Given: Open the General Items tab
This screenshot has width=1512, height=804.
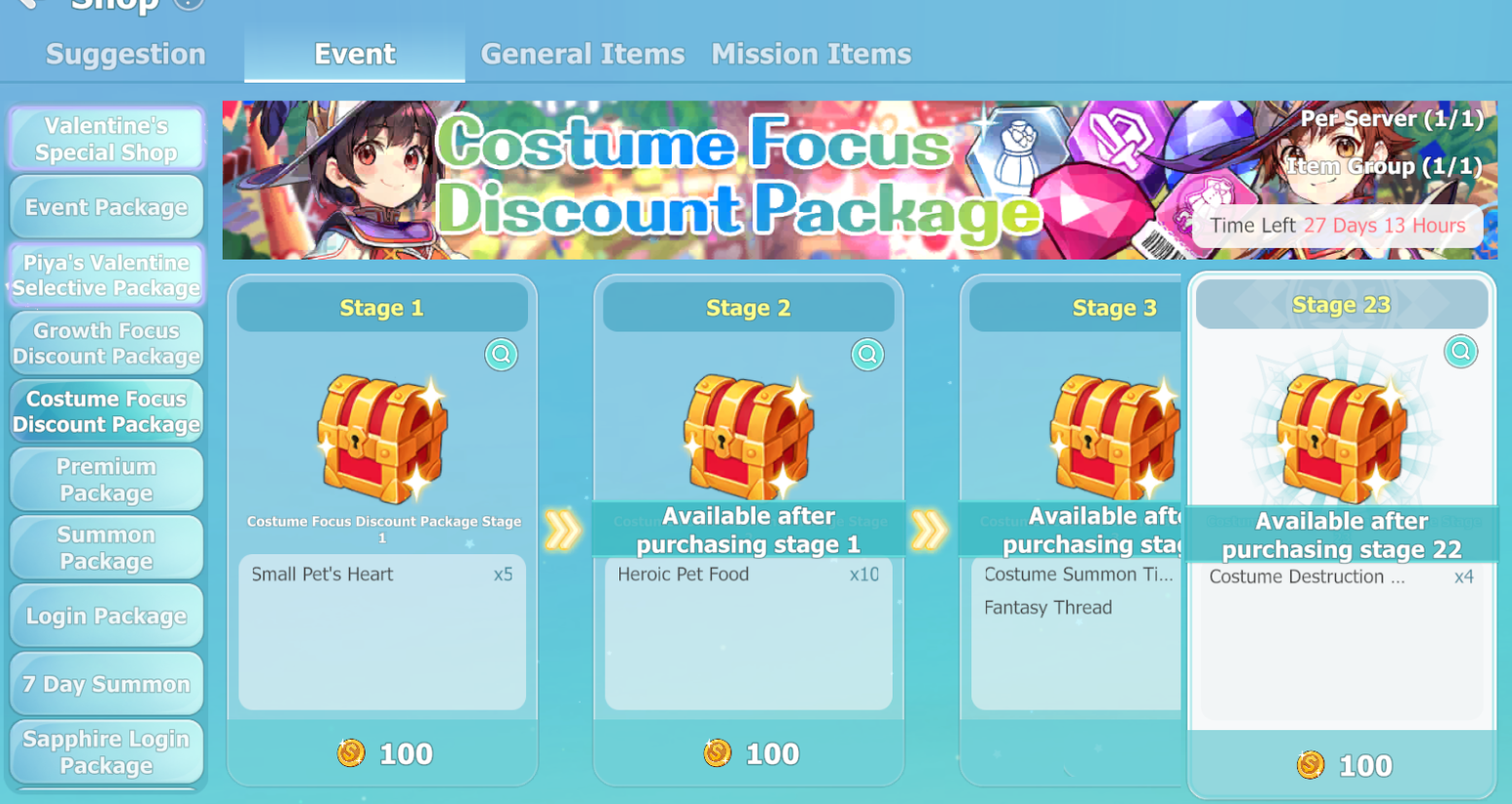Looking at the screenshot, I should tap(582, 54).
